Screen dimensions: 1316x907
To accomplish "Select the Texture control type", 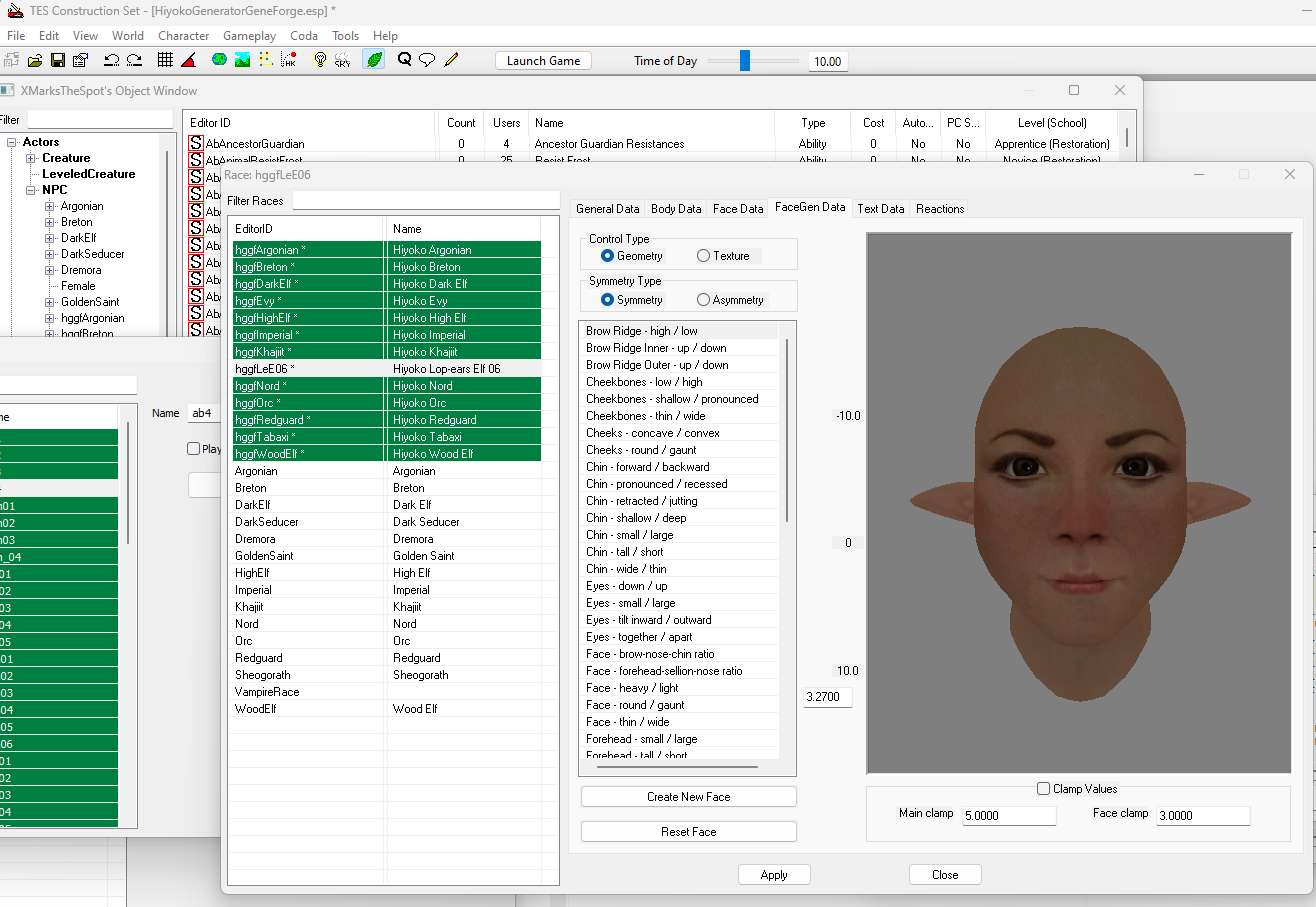I will point(703,256).
